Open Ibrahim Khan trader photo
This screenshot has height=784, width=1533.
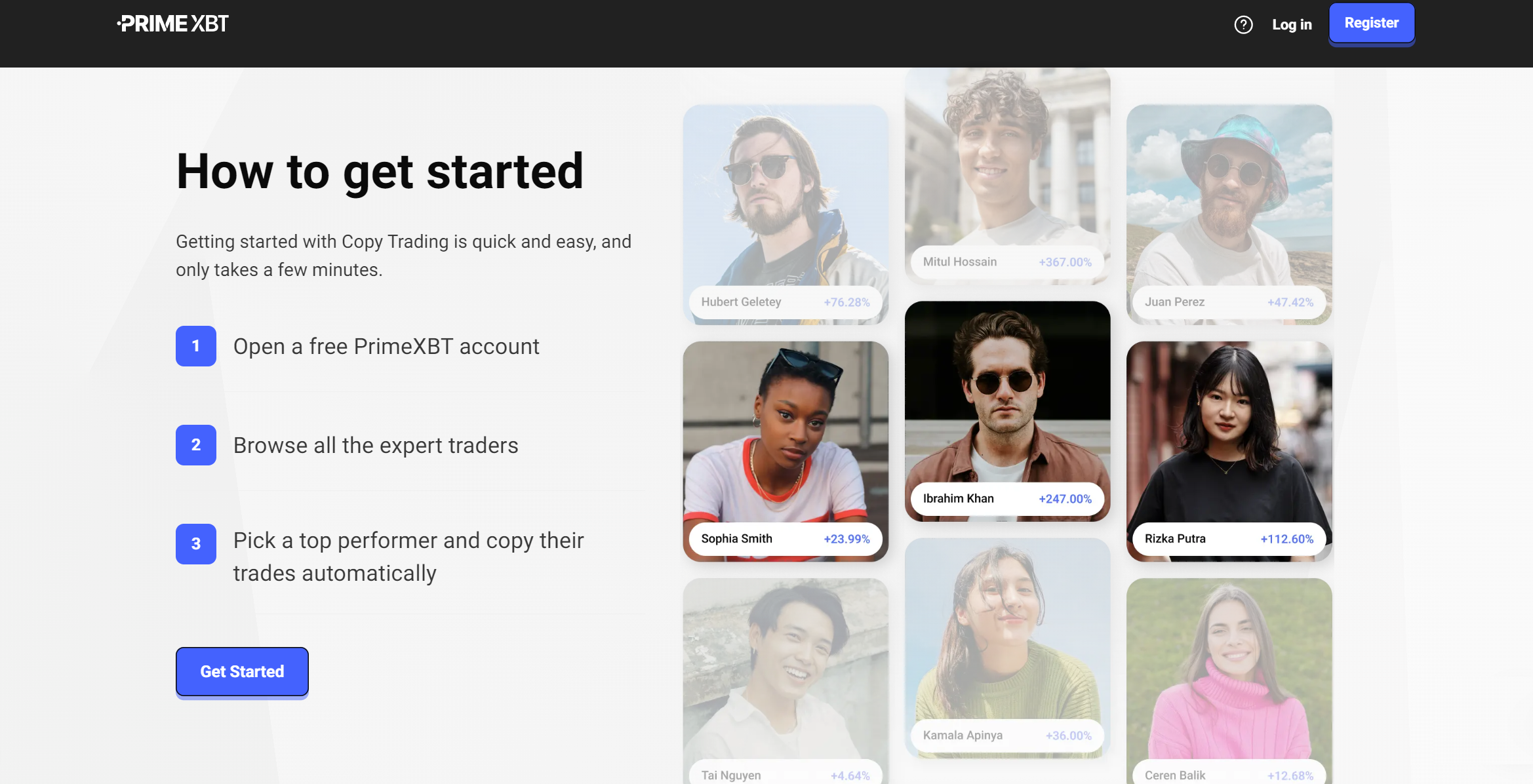[x=1007, y=393]
